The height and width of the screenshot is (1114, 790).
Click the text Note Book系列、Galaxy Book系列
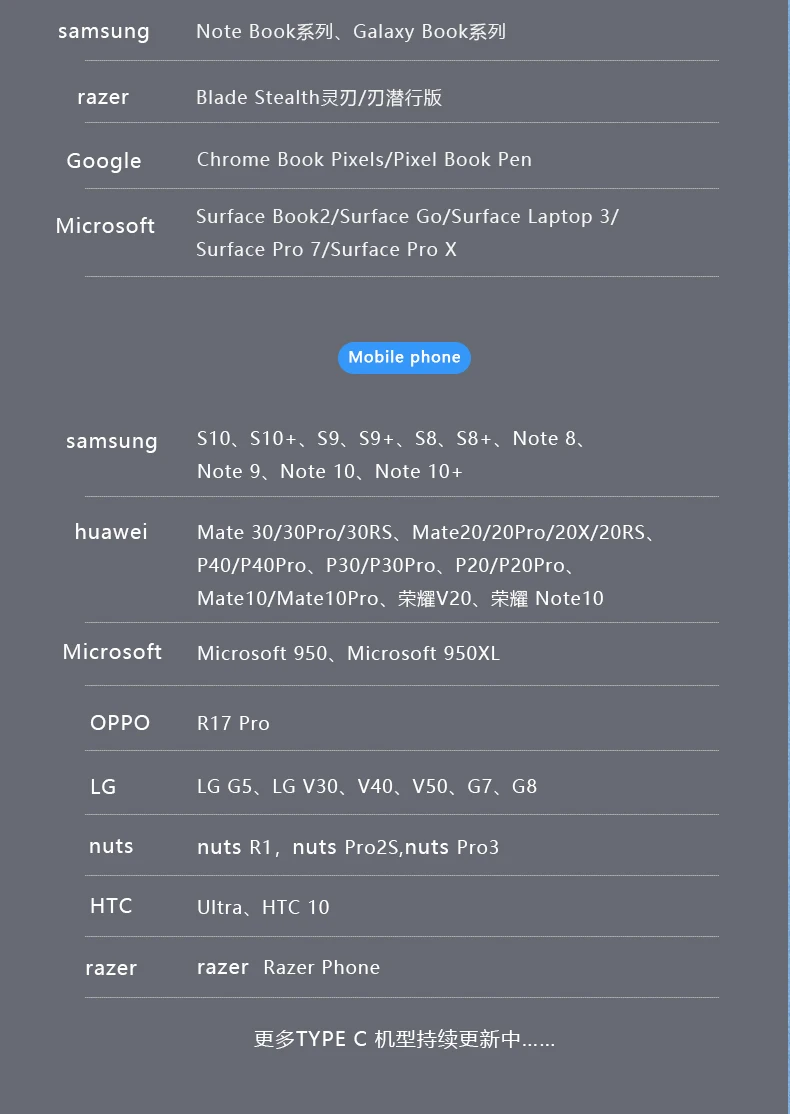pyautogui.click(x=351, y=32)
